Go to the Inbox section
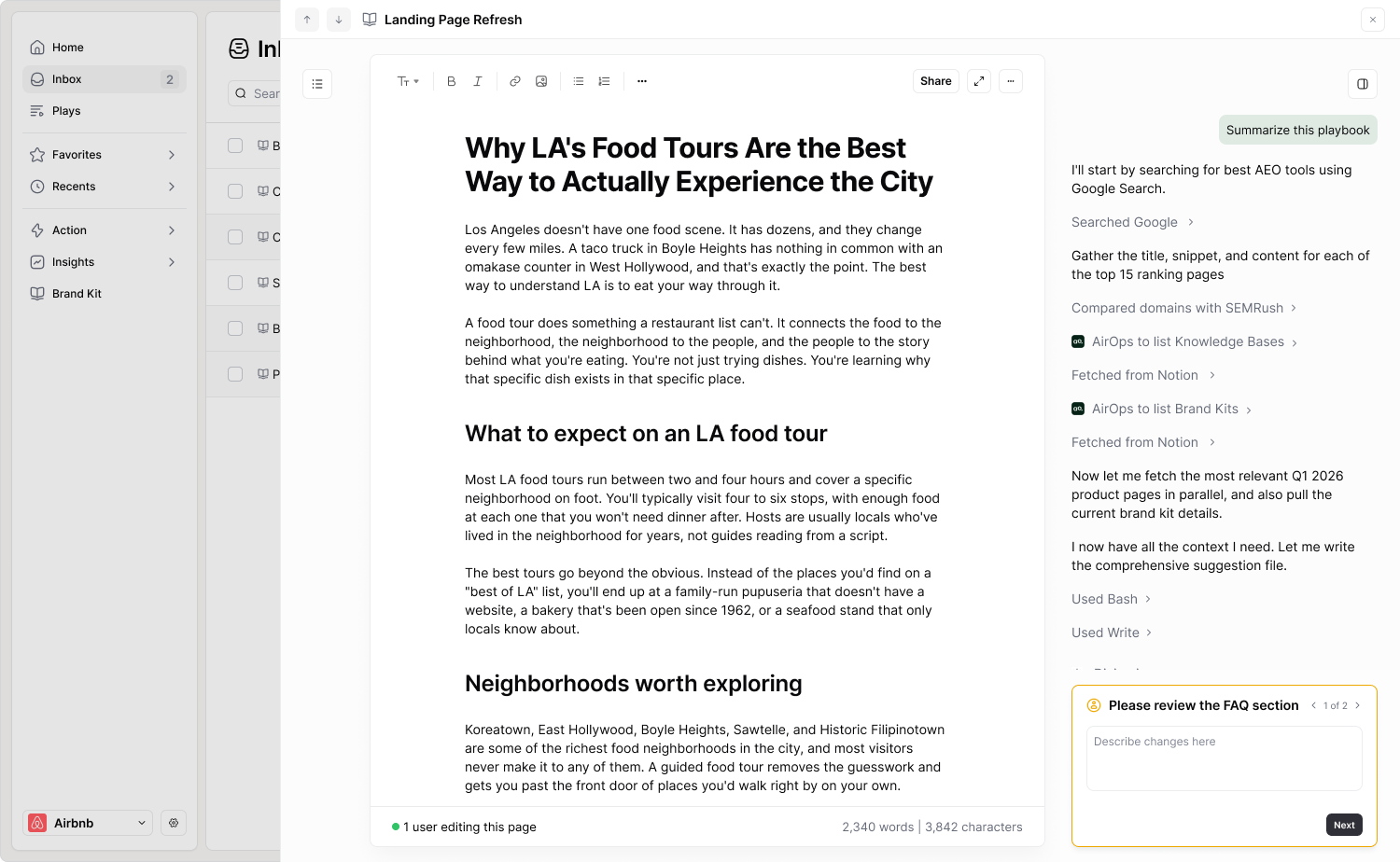 click(67, 78)
